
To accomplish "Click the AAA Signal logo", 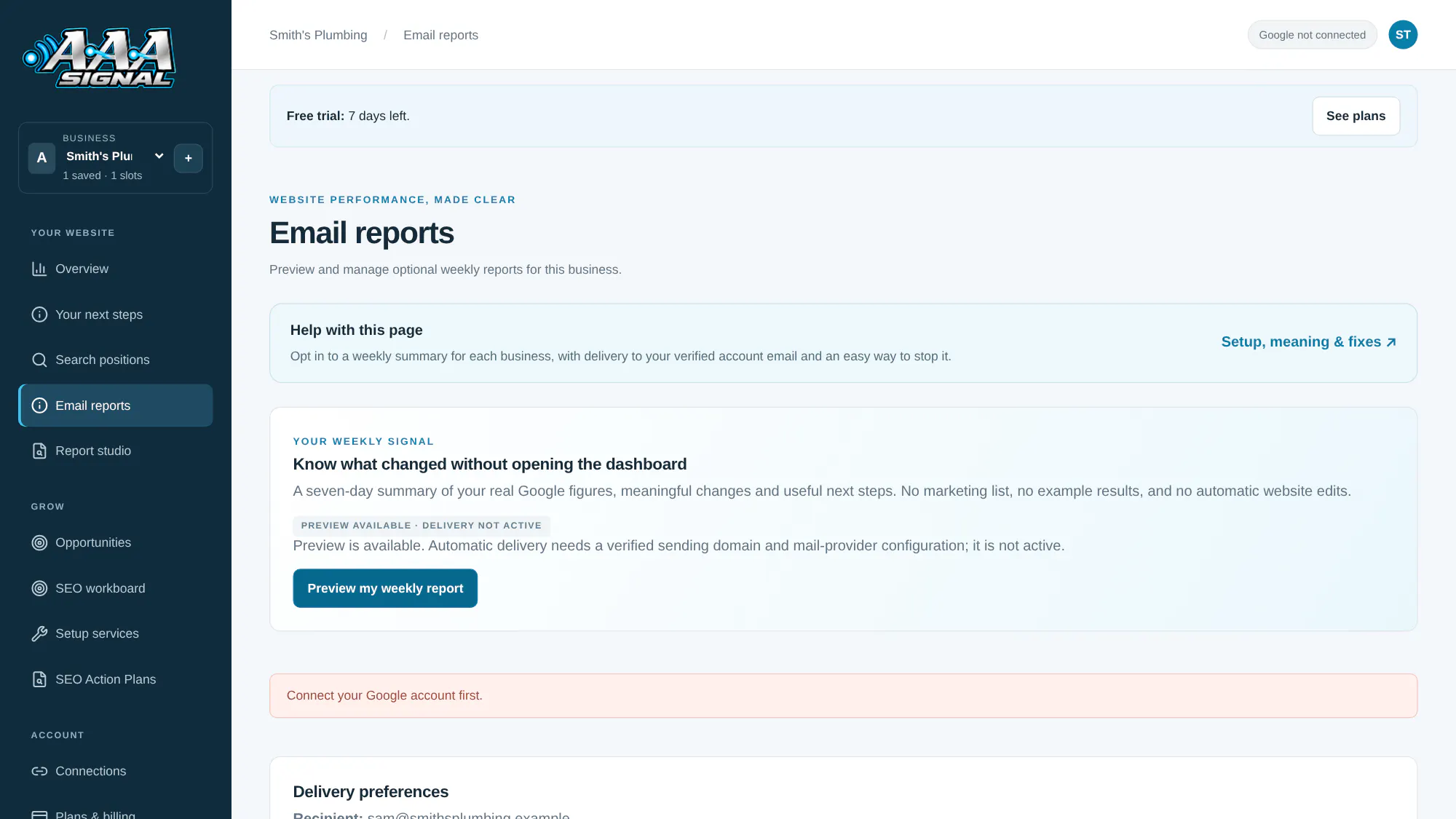I will click(x=99, y=58).
